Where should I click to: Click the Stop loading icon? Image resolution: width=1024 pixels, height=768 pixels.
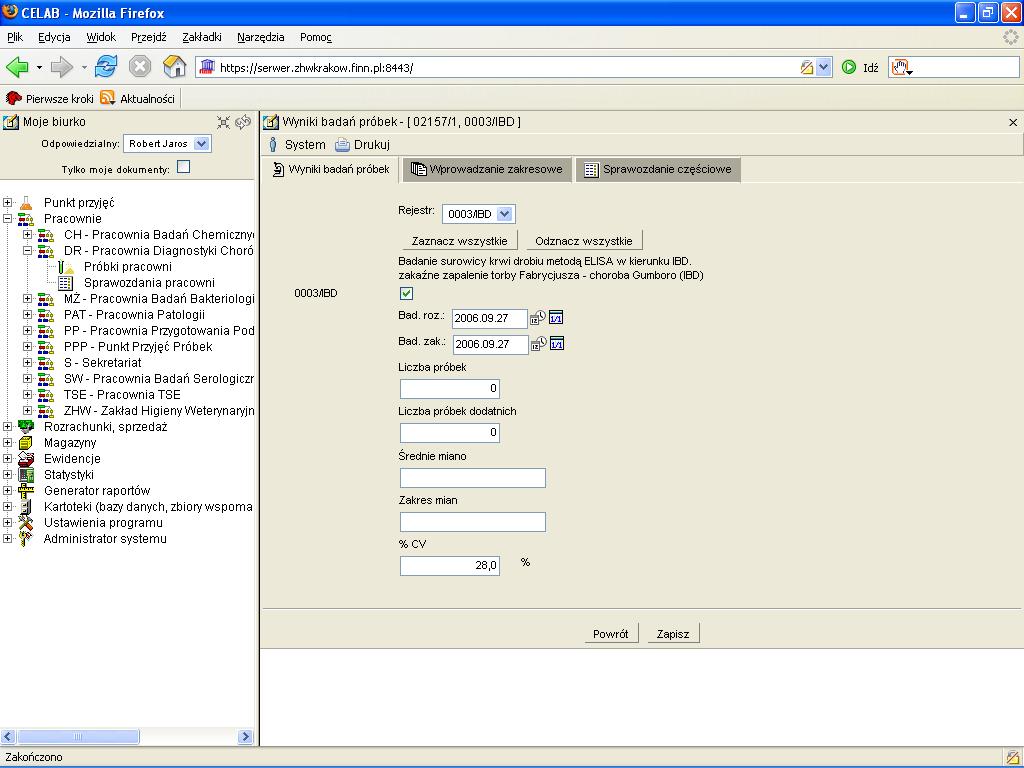140,67
